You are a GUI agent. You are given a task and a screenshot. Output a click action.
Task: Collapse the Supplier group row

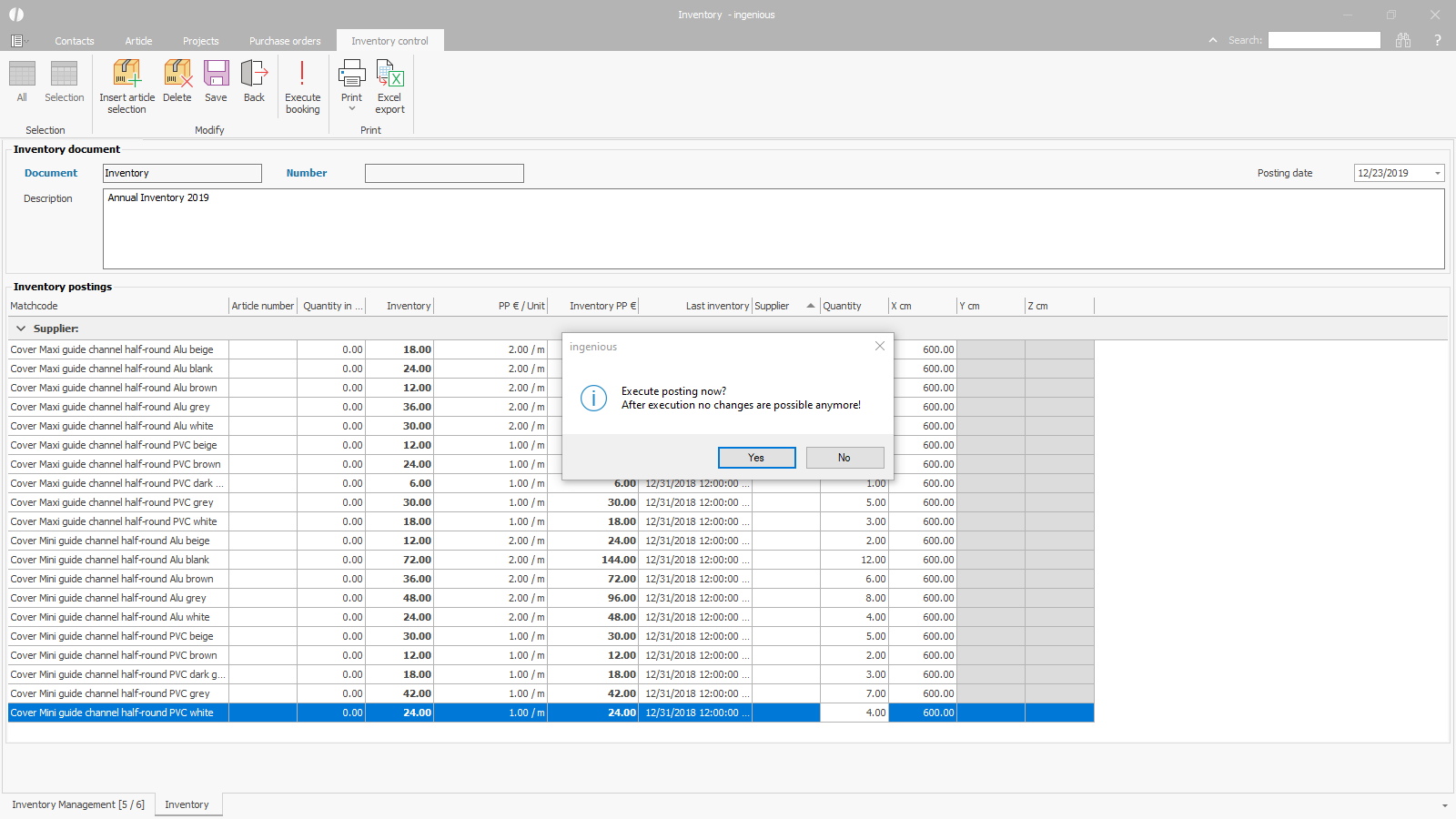click(21, 329)
